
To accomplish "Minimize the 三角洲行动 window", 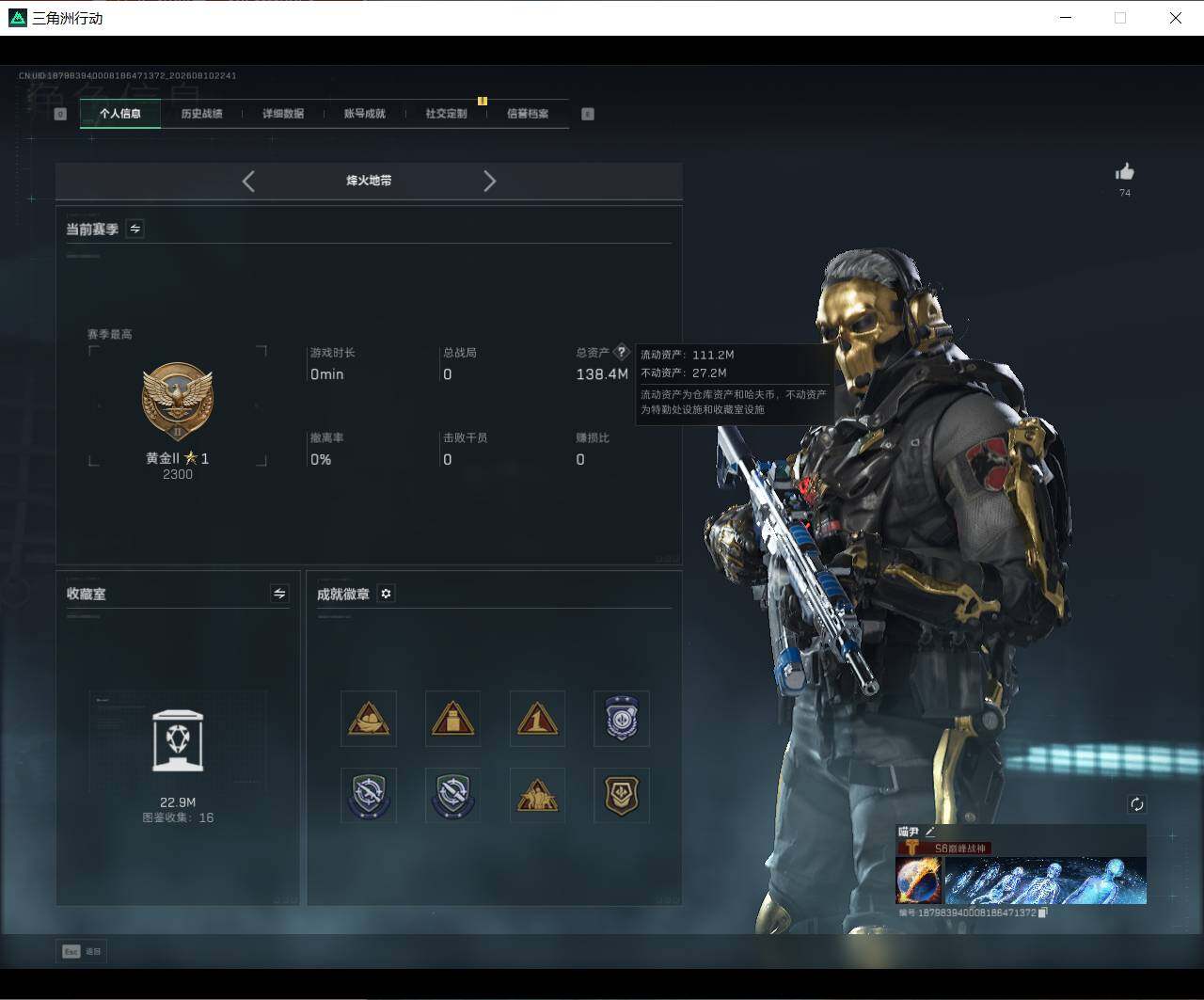I will [1066, 18].
